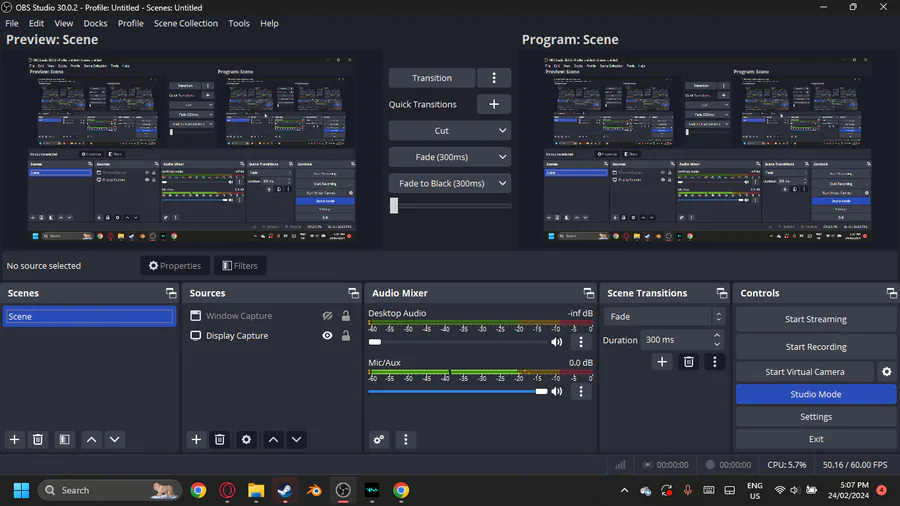Open Steam from the taskbar
900x506 pixels.
[x=285, y=491]
